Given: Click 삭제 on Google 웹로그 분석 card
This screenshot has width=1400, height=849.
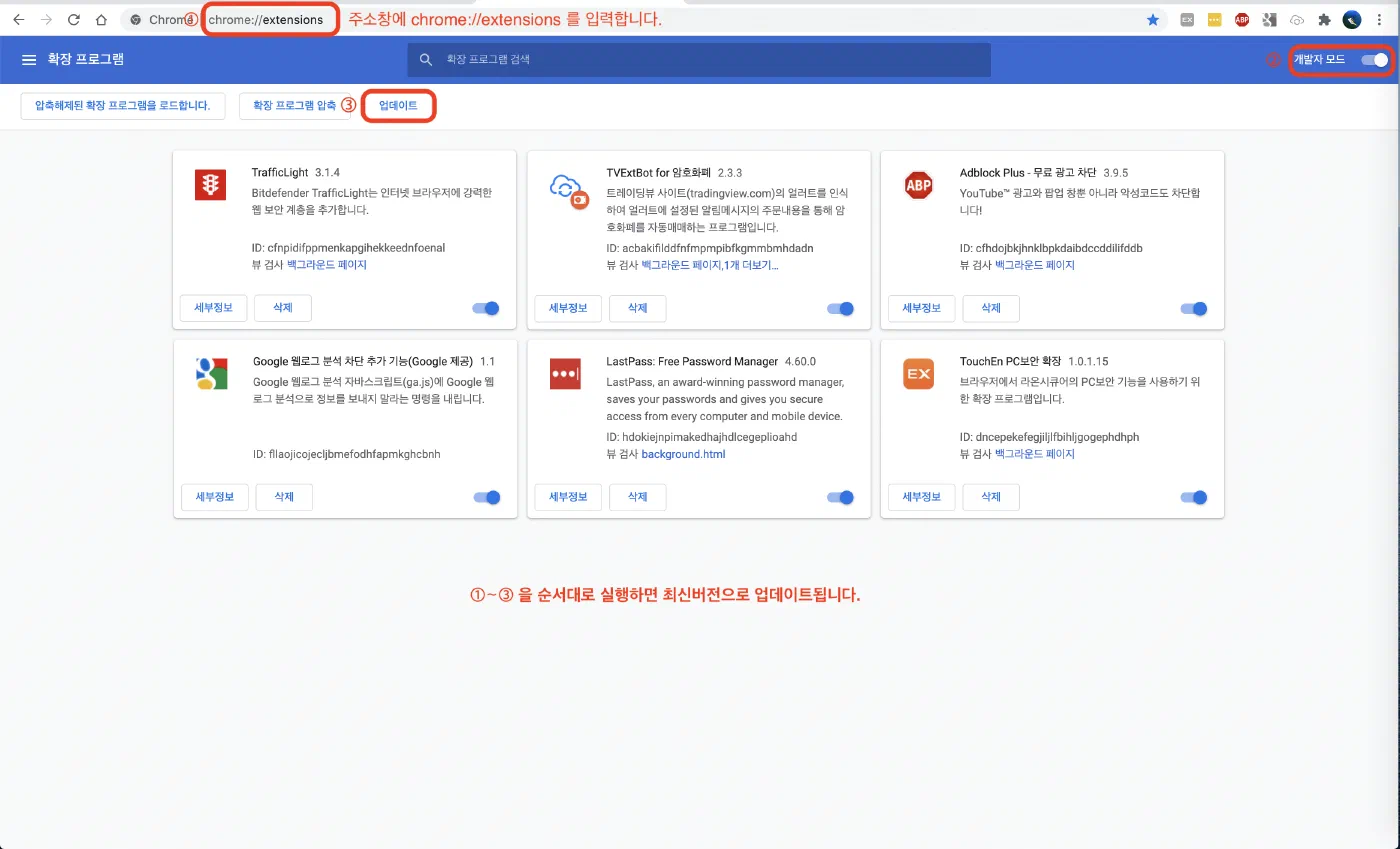Looking at the screenshot, I should click(284, 497).
